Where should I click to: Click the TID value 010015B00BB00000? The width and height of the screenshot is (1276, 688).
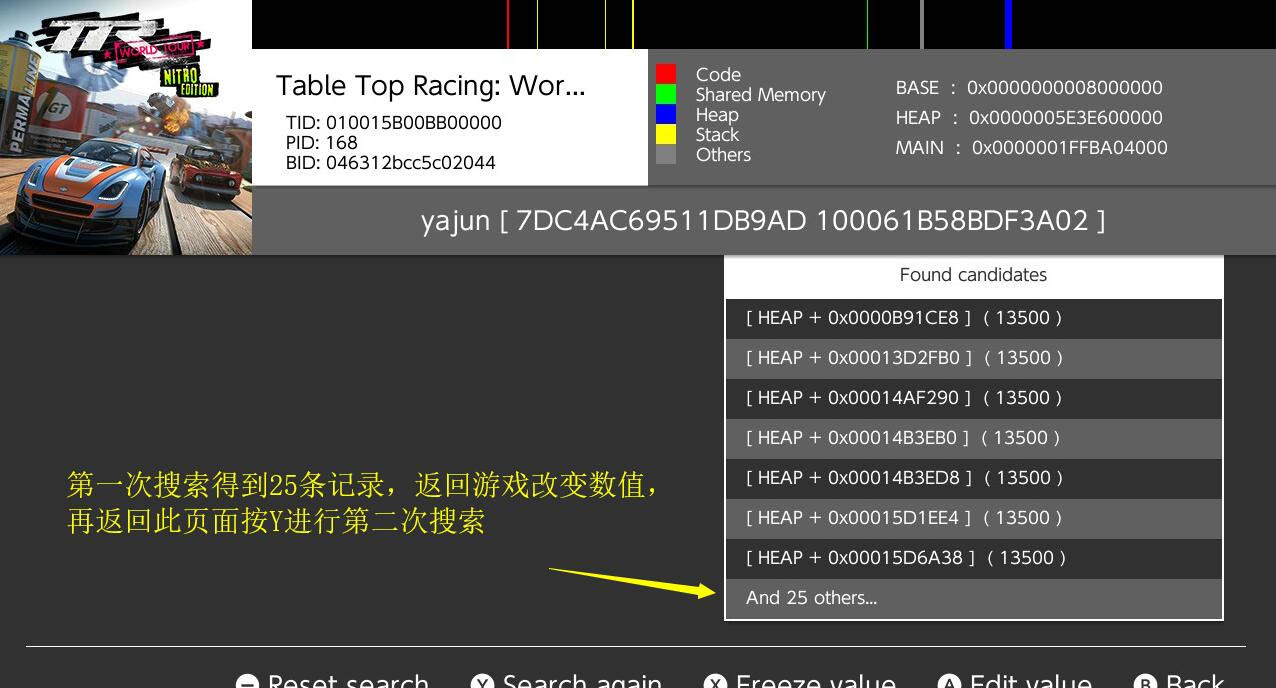(414, 123)
